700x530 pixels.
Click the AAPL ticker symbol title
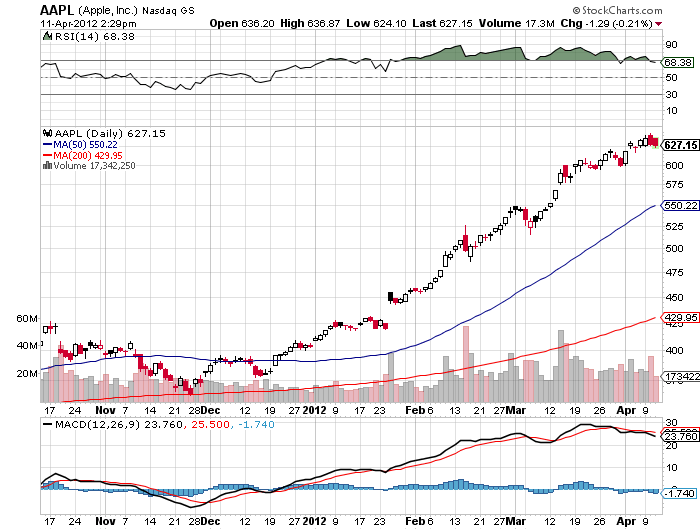click(x=57, y=10)
